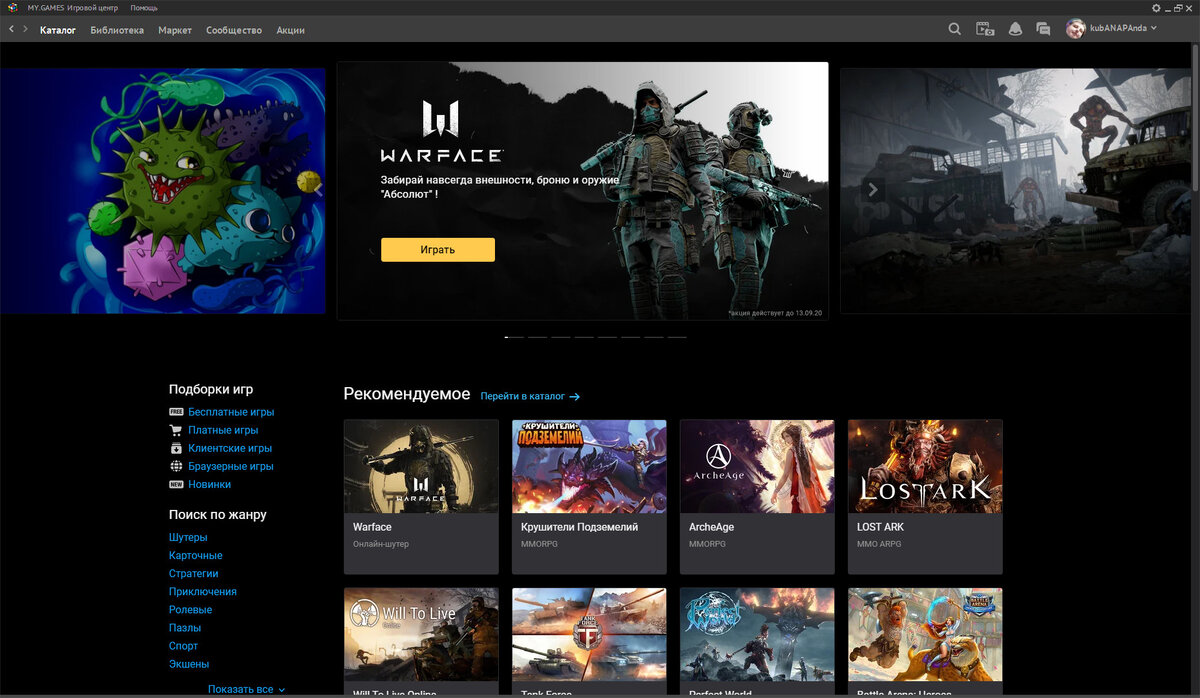Click the FREE badge icon beside Бесплатные игры
This screenshot has width=1200, height=698.
[176, 412]
